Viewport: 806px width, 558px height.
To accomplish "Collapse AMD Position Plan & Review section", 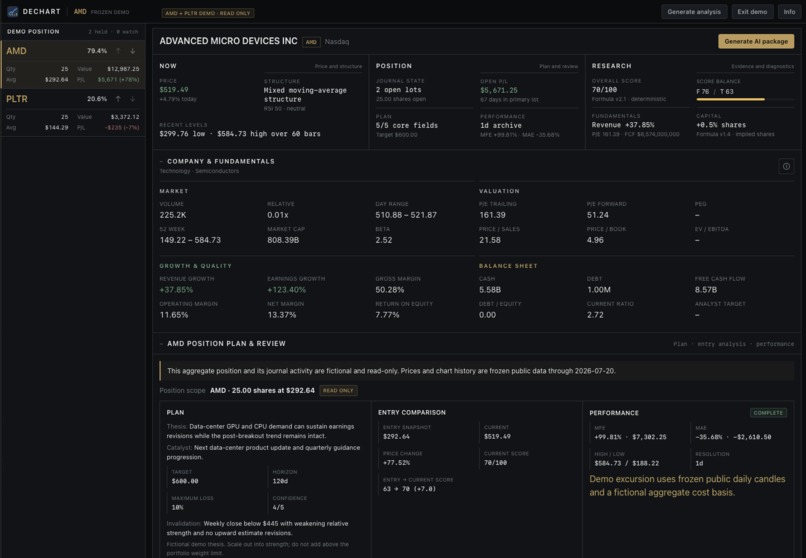I will [161, 344].
